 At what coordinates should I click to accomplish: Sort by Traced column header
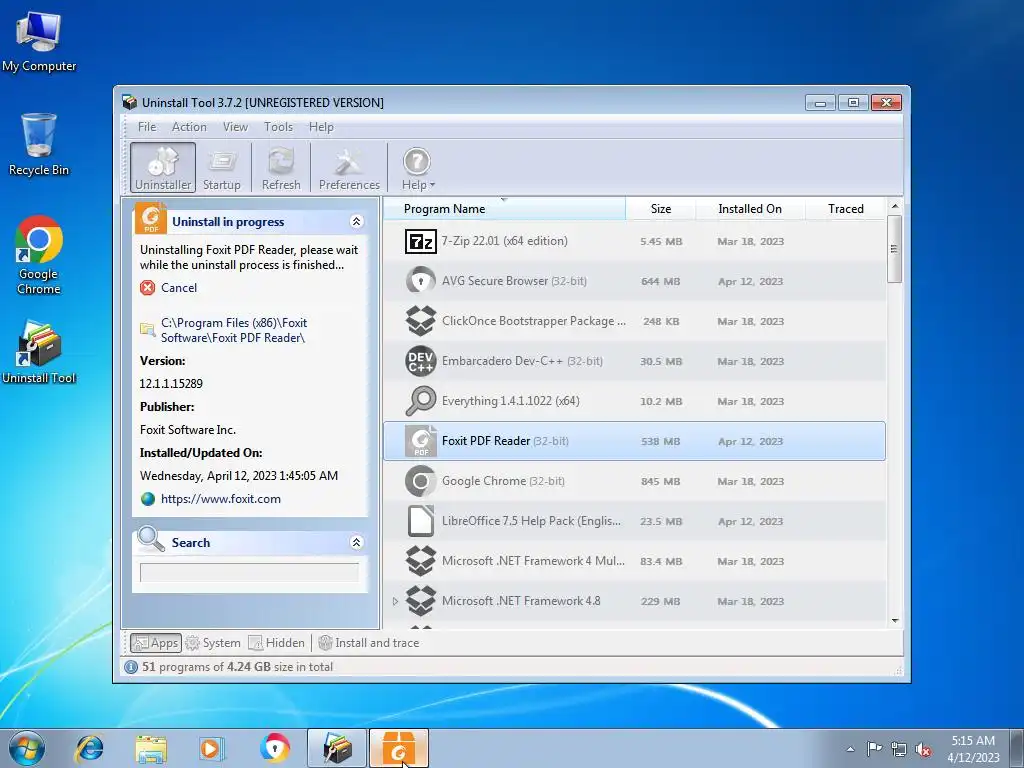[x=846, y=209]
